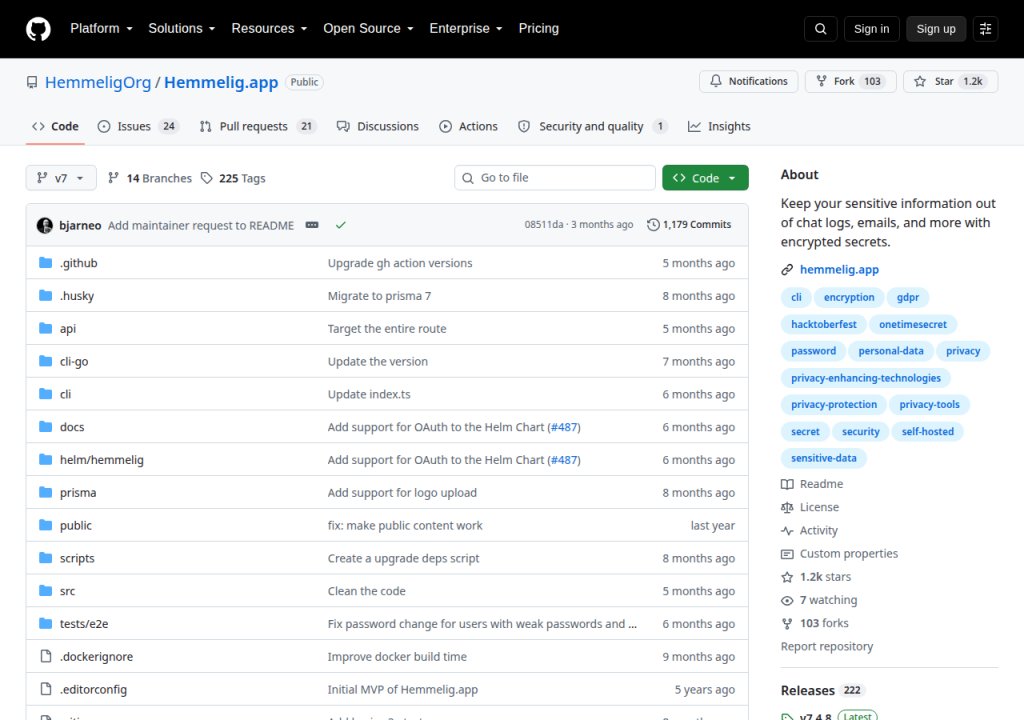Click the history clock icon by 1,179 Commits

[x=652, y=225]
